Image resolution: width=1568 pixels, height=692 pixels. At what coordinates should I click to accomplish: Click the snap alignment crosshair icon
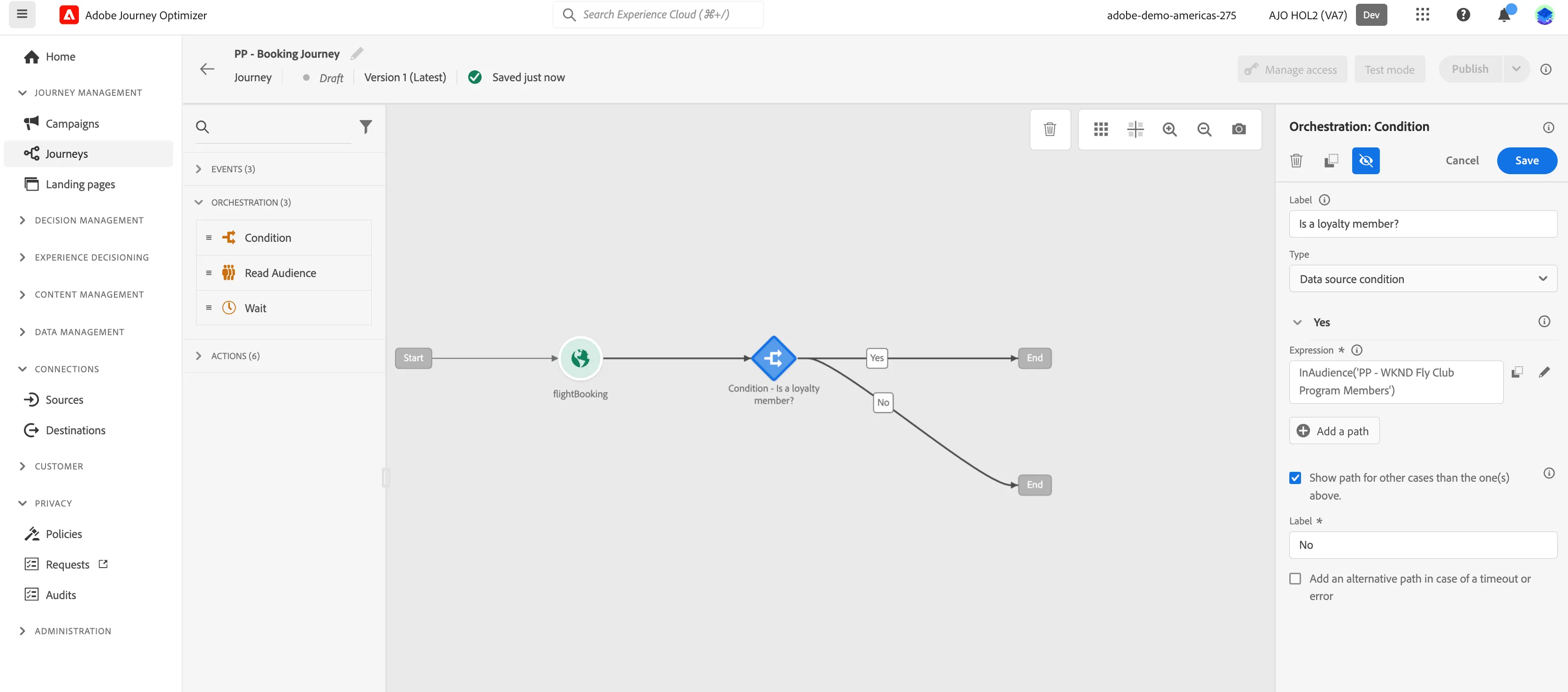point(1135,129)
